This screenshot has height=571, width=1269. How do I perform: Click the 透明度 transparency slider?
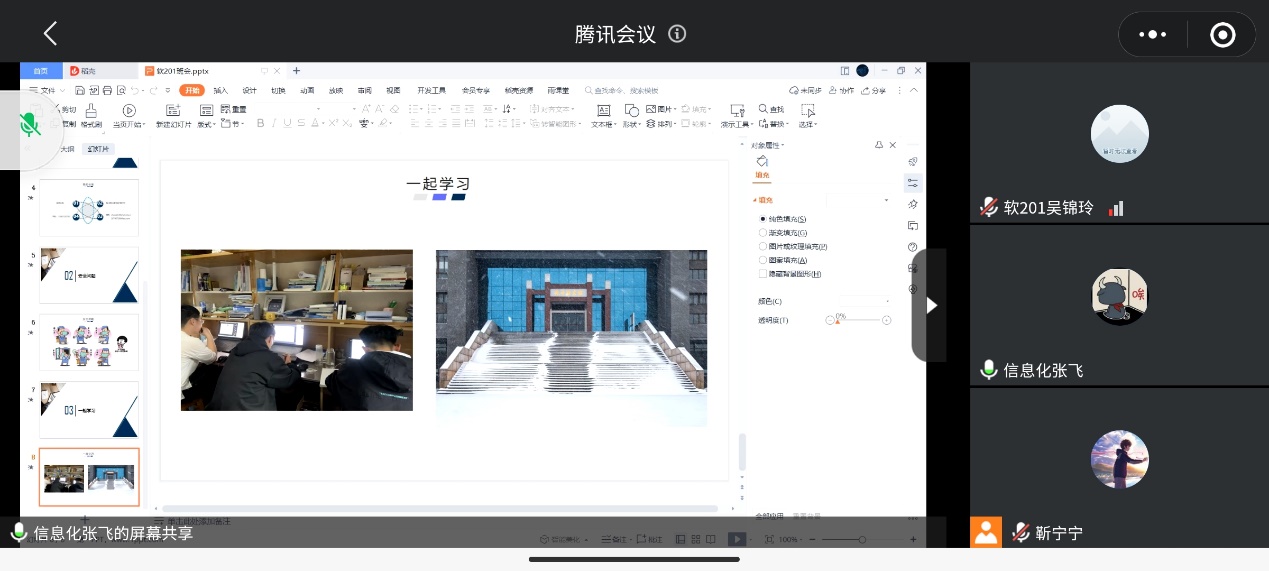pos(860,320)
